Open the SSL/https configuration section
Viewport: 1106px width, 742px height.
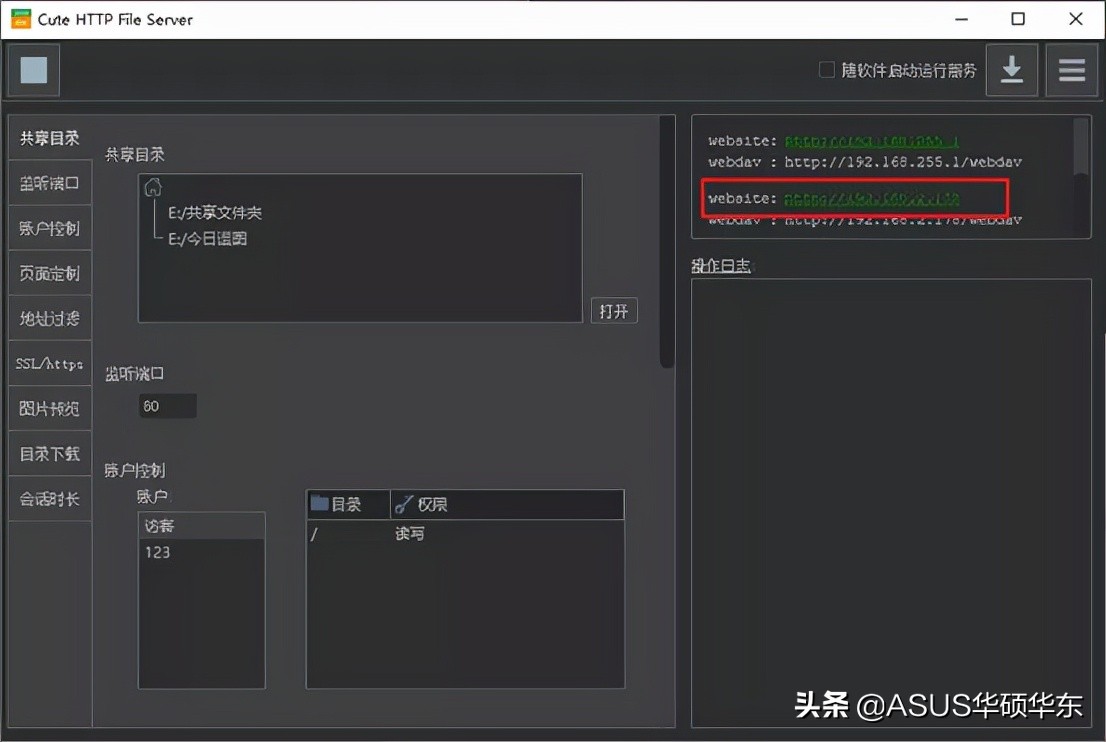coord(49,363)
